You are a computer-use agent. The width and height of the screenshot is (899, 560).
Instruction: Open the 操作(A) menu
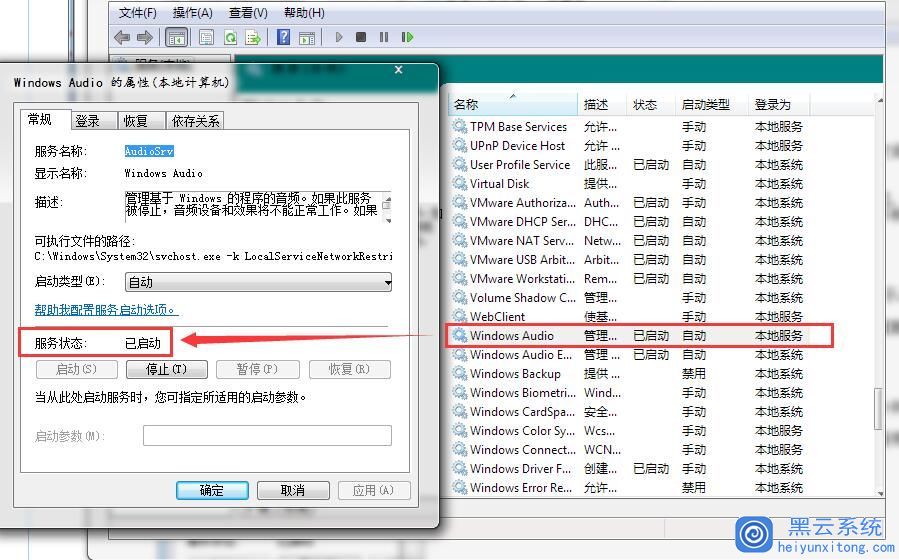point(193,13)
